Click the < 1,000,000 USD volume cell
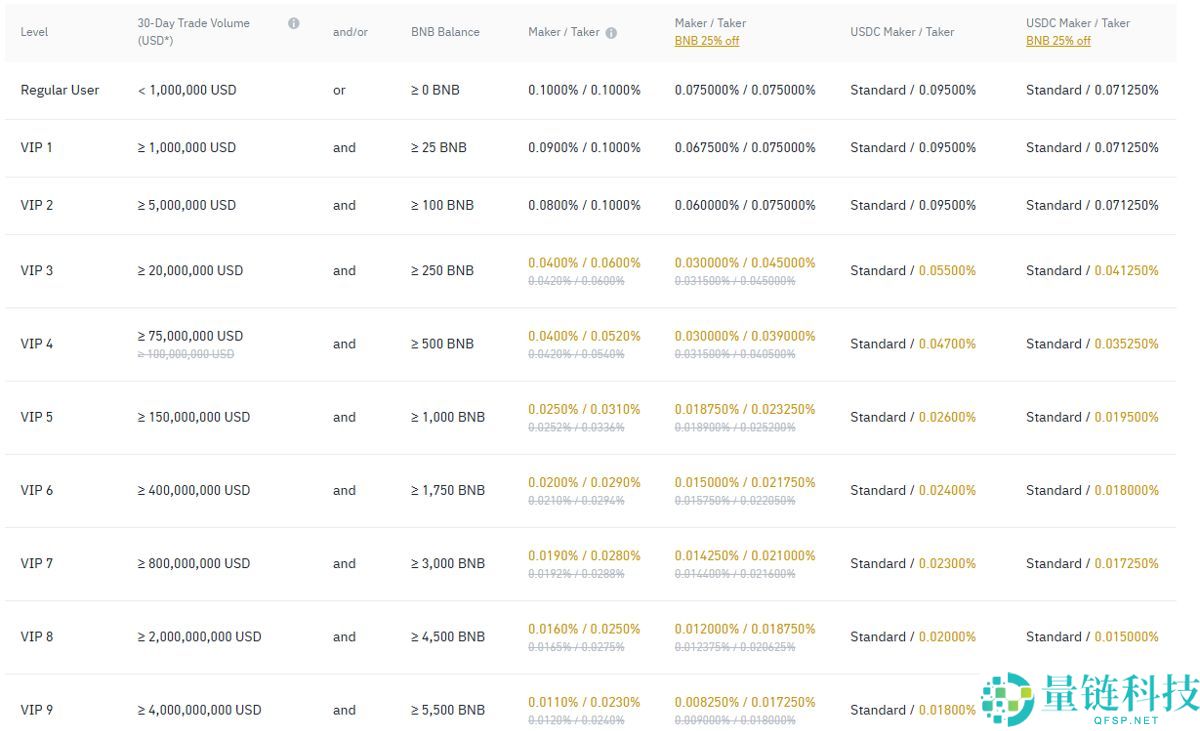The image size is (1200, 731). click(x=187, y=90)
